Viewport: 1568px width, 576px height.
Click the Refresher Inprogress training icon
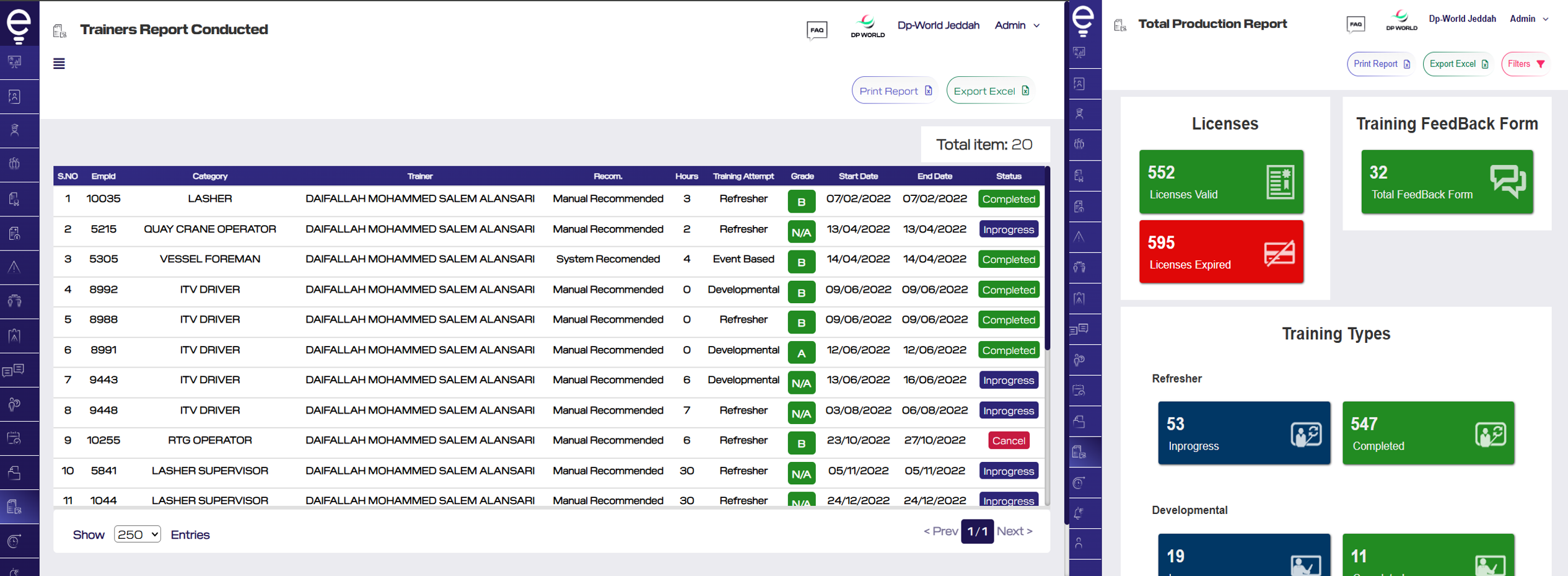[x=1306, y=434]
